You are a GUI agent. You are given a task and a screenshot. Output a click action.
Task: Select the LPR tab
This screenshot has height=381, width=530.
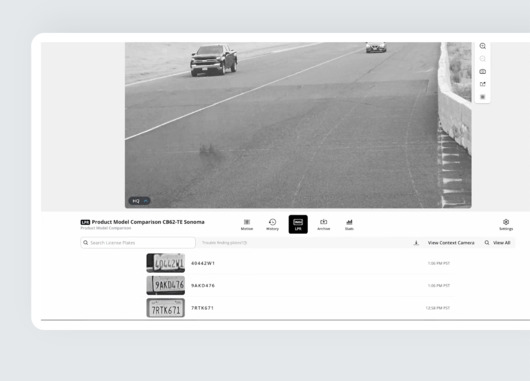[298, 224]
